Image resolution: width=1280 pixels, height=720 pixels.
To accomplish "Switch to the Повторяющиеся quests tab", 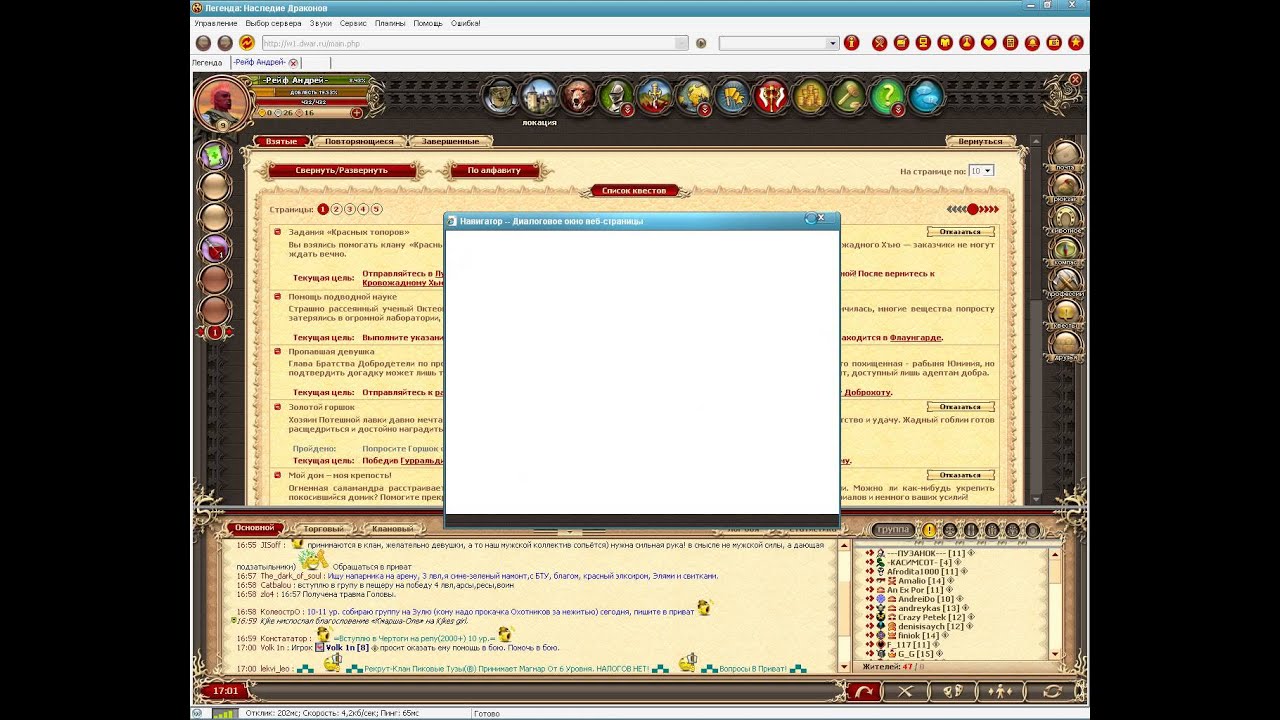I will click(360, 142).
